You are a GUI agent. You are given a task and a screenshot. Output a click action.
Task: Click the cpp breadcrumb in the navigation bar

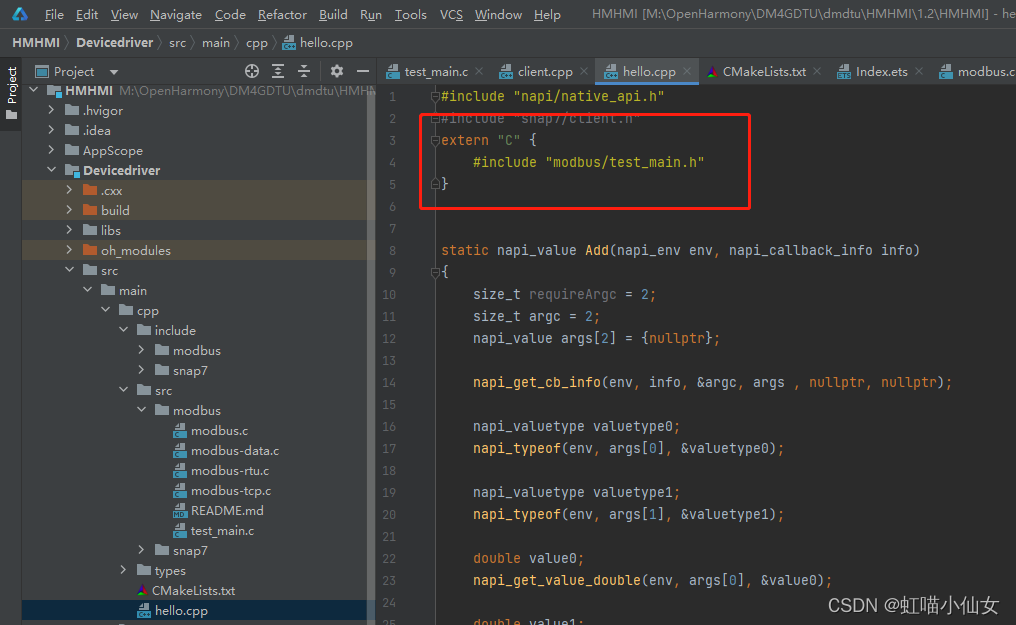tap(256, 43)
